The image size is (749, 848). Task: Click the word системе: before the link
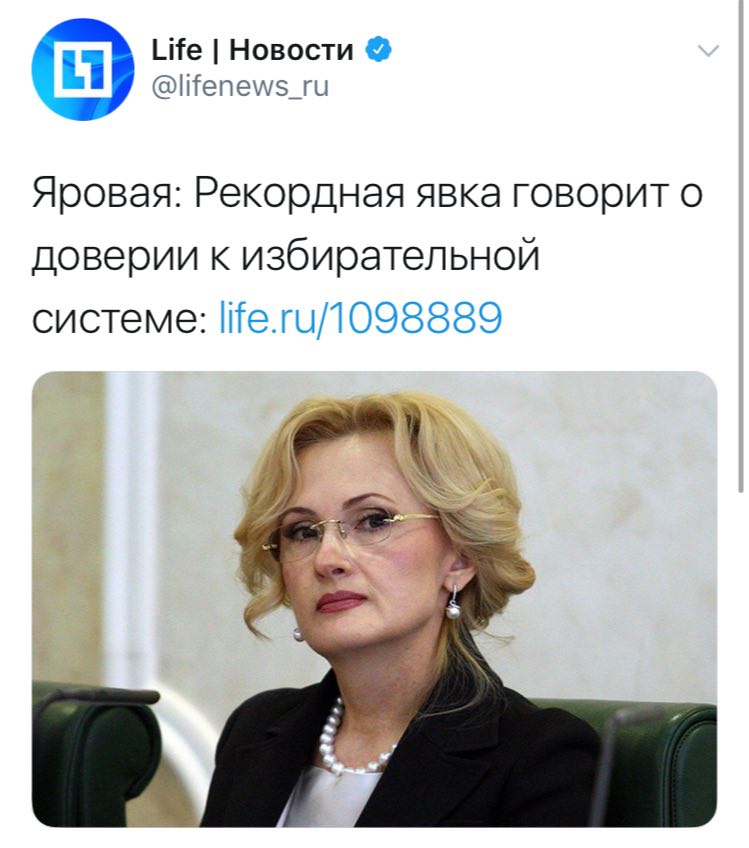click(x=120, y=319)
